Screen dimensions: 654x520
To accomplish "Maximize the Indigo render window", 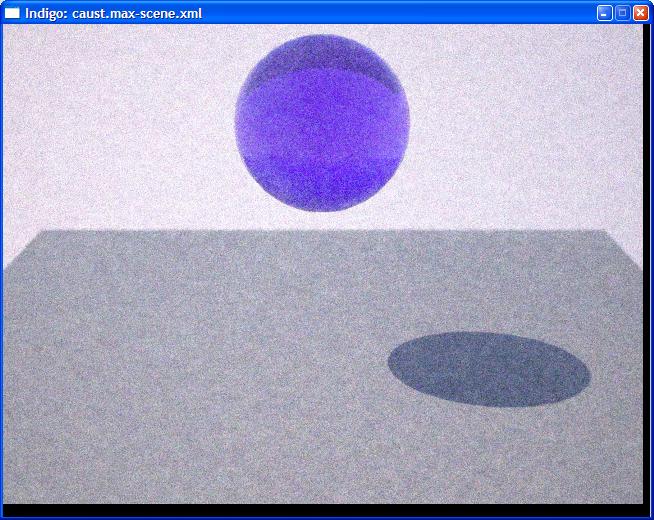I will (x=622, y=13).
